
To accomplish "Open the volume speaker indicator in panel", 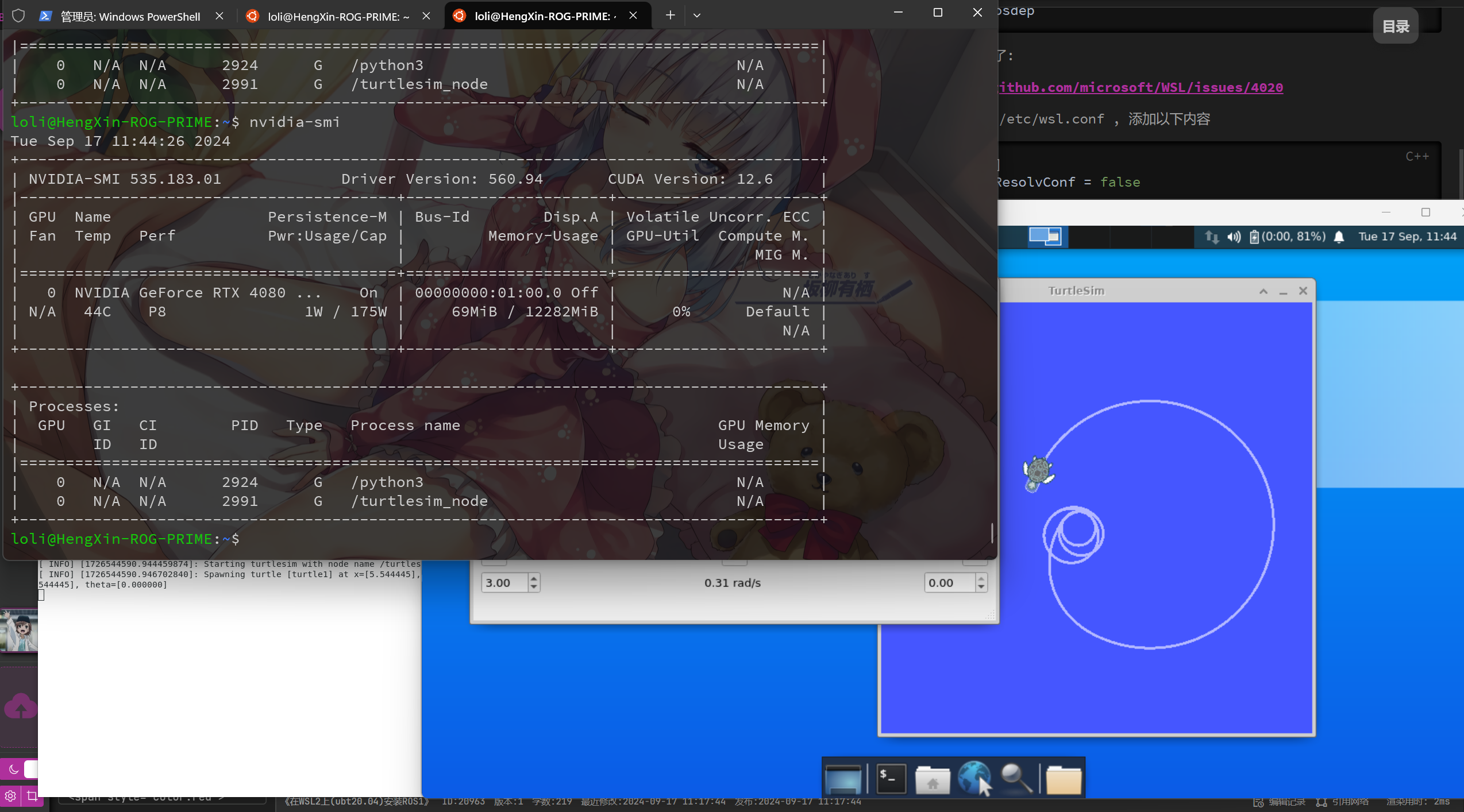I will tap(1234, 237).
